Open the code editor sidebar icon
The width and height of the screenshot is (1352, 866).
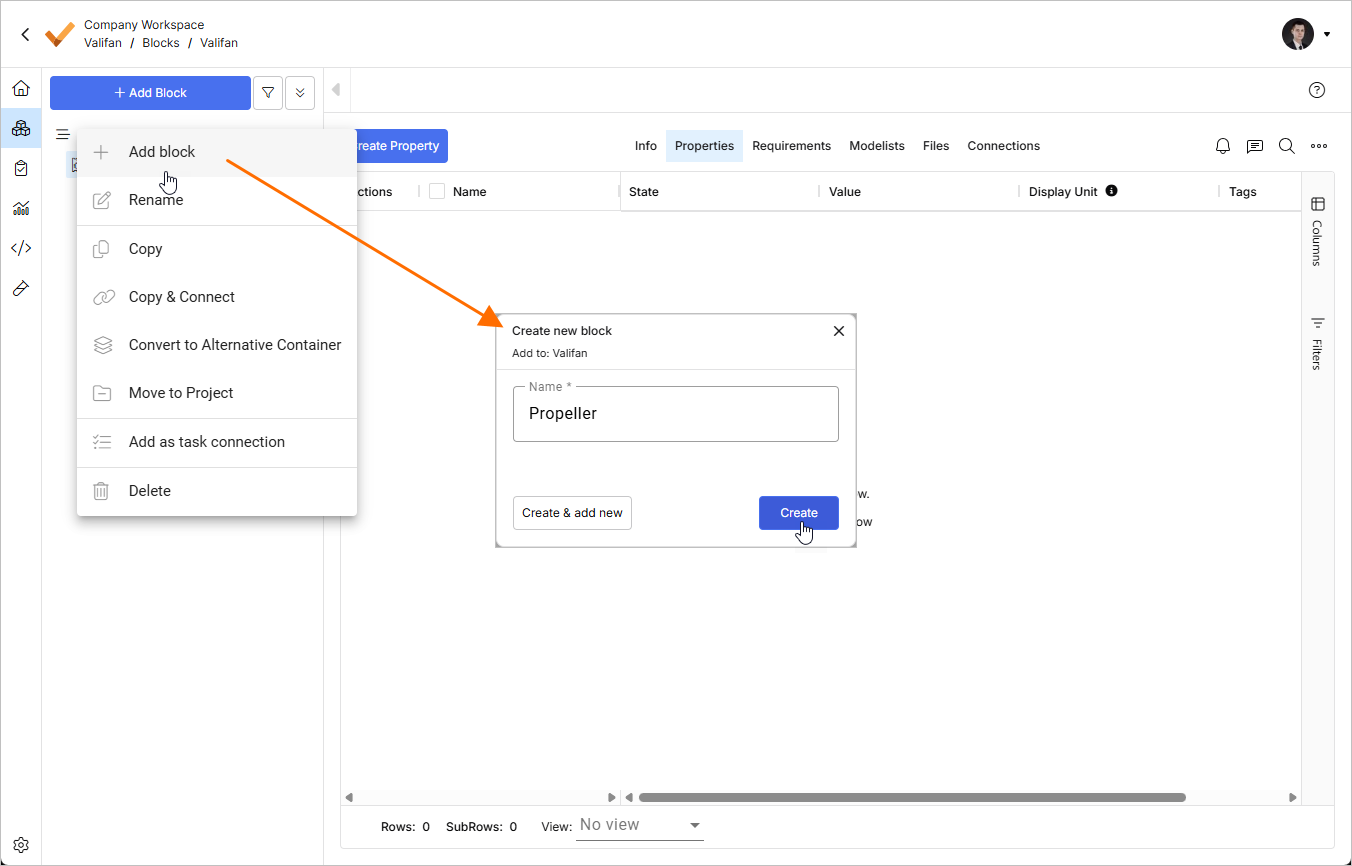point(21,248)
